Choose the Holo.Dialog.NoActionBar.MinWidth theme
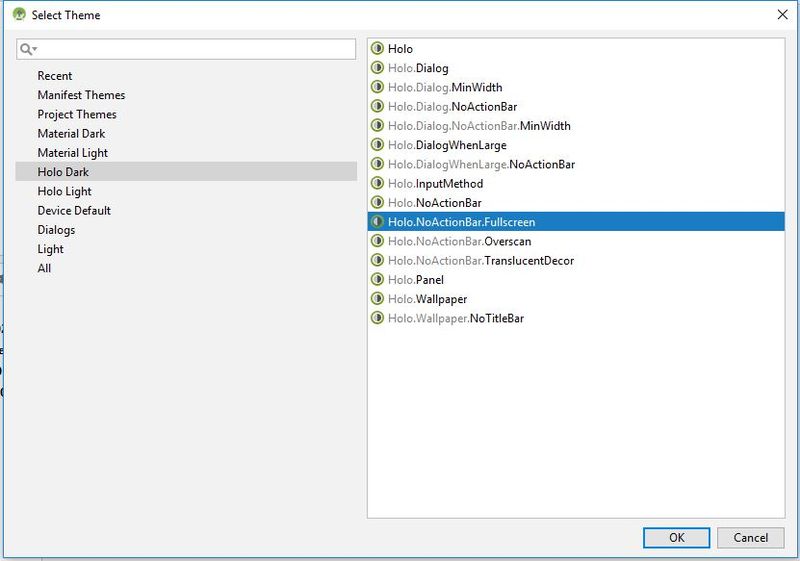The image size is (800, 561). (x=576, y=125)
